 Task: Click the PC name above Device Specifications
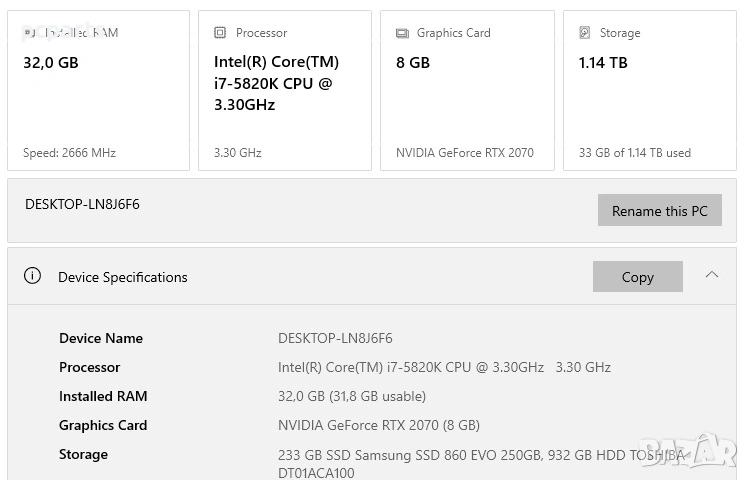82,204
